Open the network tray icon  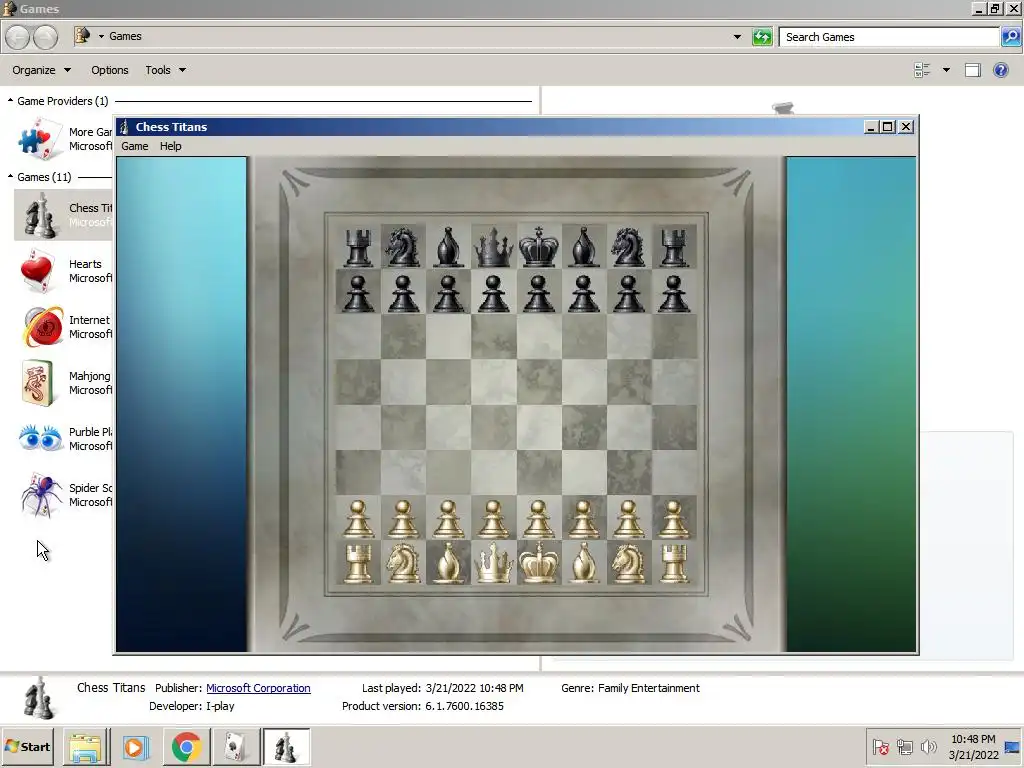pos(904,746)
